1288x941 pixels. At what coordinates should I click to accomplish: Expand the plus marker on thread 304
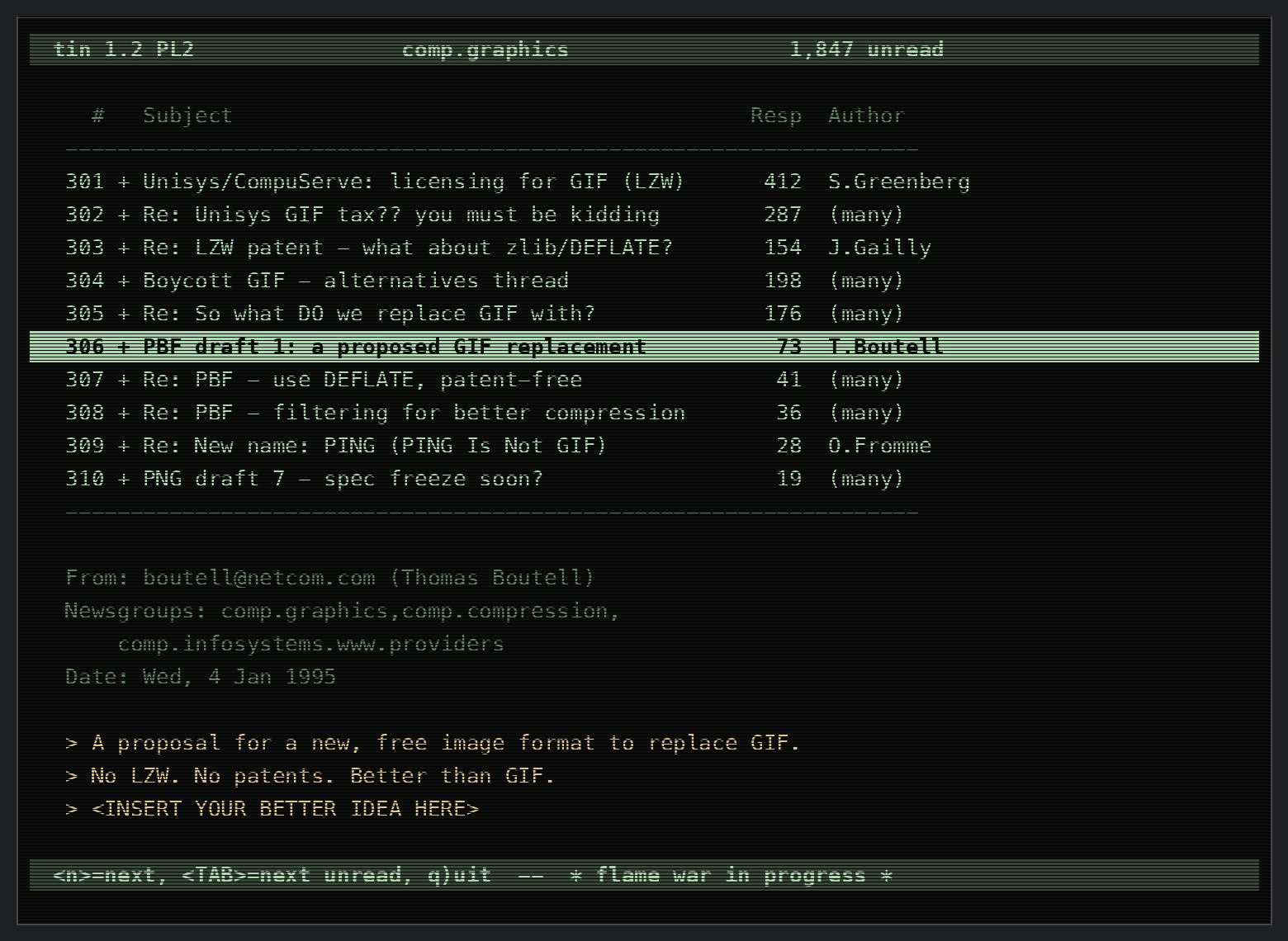pyautogui.click(x=124, y=281)
